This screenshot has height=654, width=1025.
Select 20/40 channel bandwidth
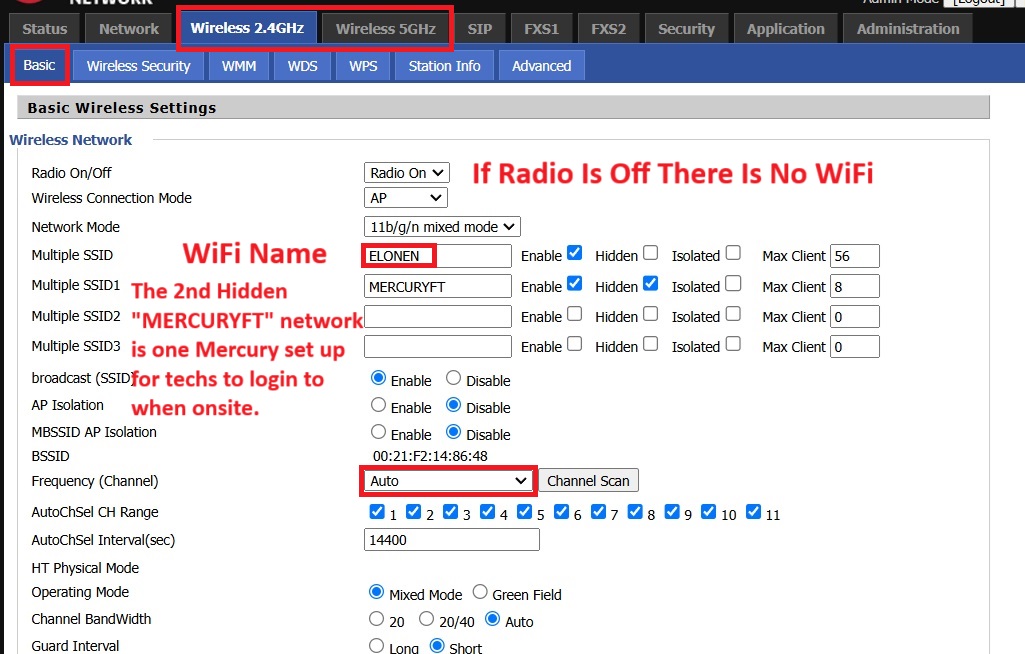(x=427, y=620)
